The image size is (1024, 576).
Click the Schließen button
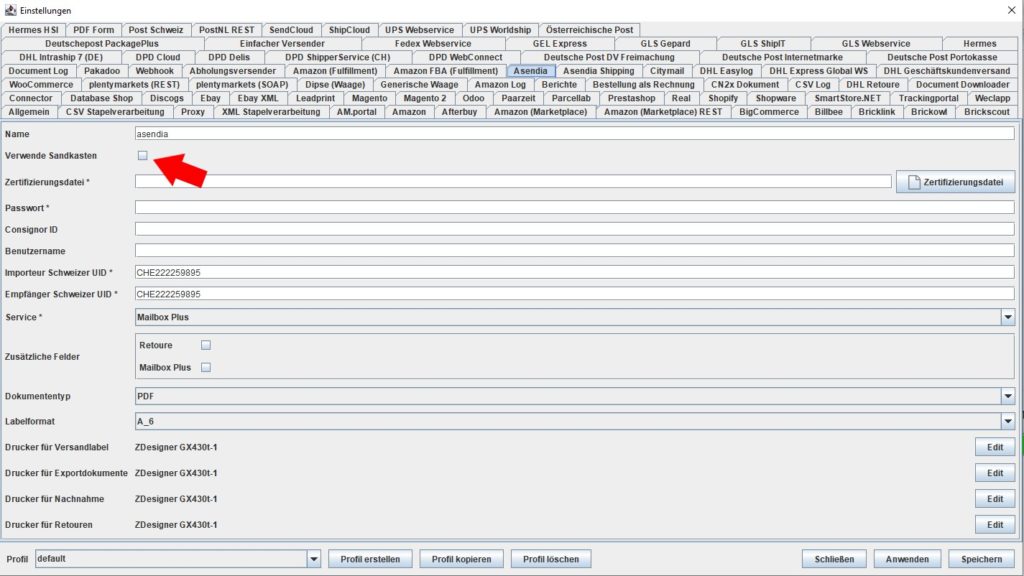[x=834, y=559]
